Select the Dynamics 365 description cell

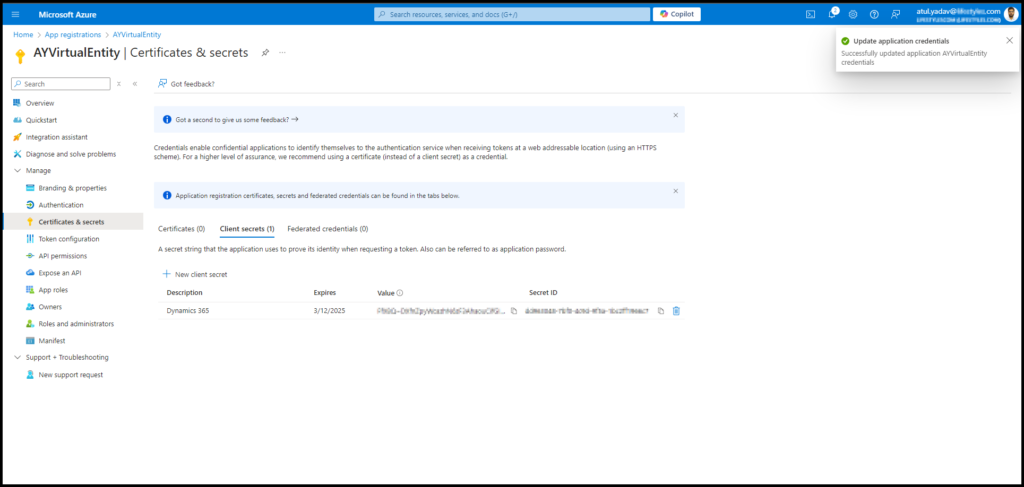coord(188,311)
